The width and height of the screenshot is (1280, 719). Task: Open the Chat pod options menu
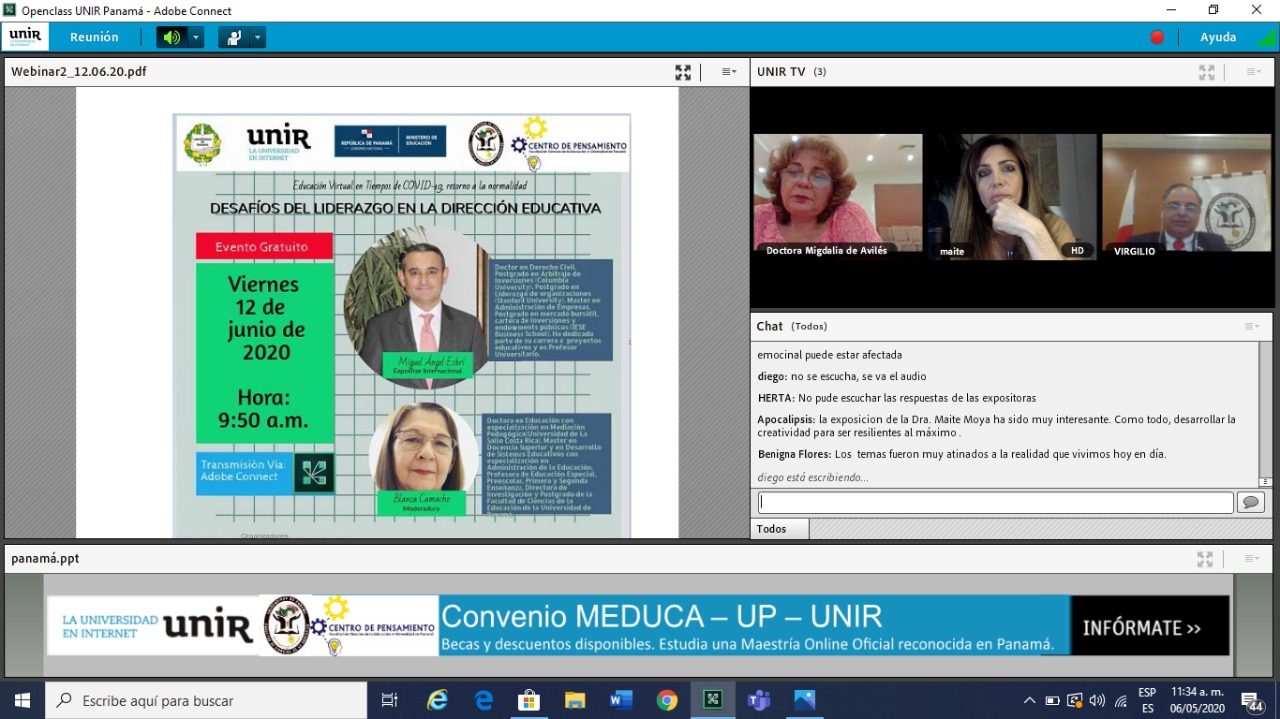1252,326
